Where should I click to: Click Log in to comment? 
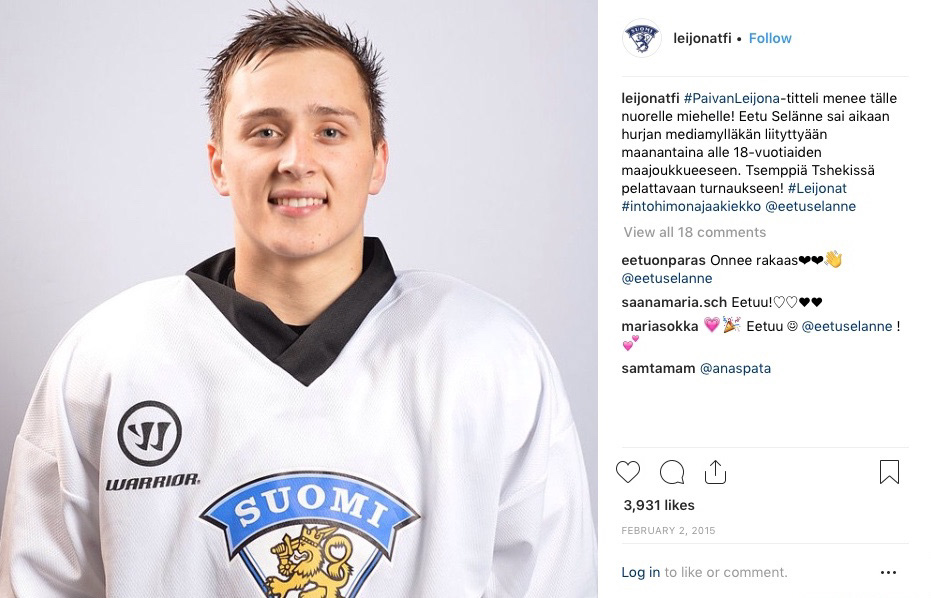pyautogui.click(x=641, y=572)
